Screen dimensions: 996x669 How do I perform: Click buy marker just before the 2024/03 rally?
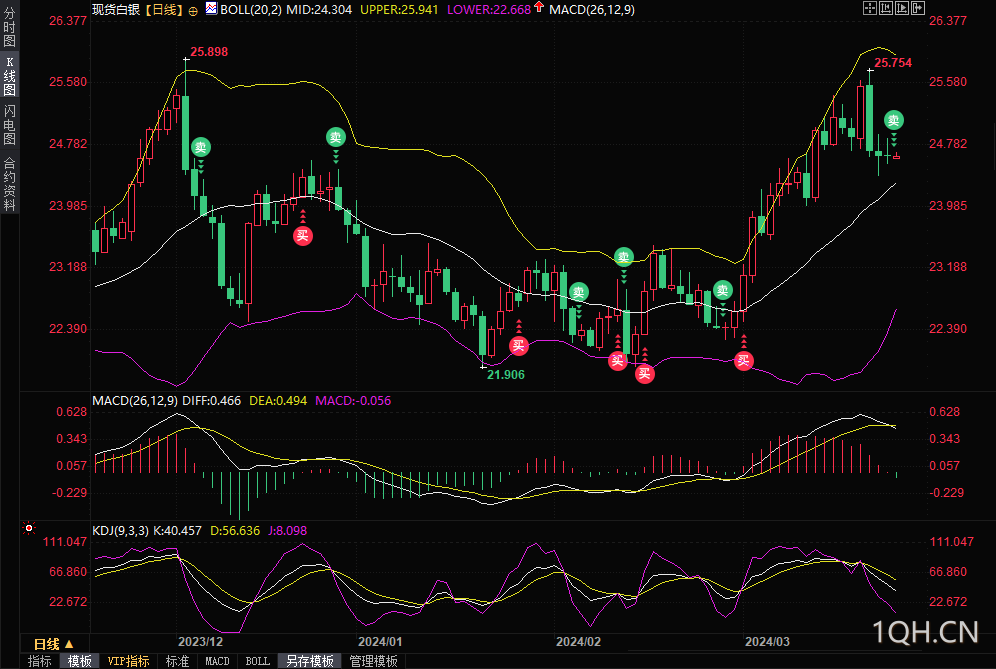point(743,361)
